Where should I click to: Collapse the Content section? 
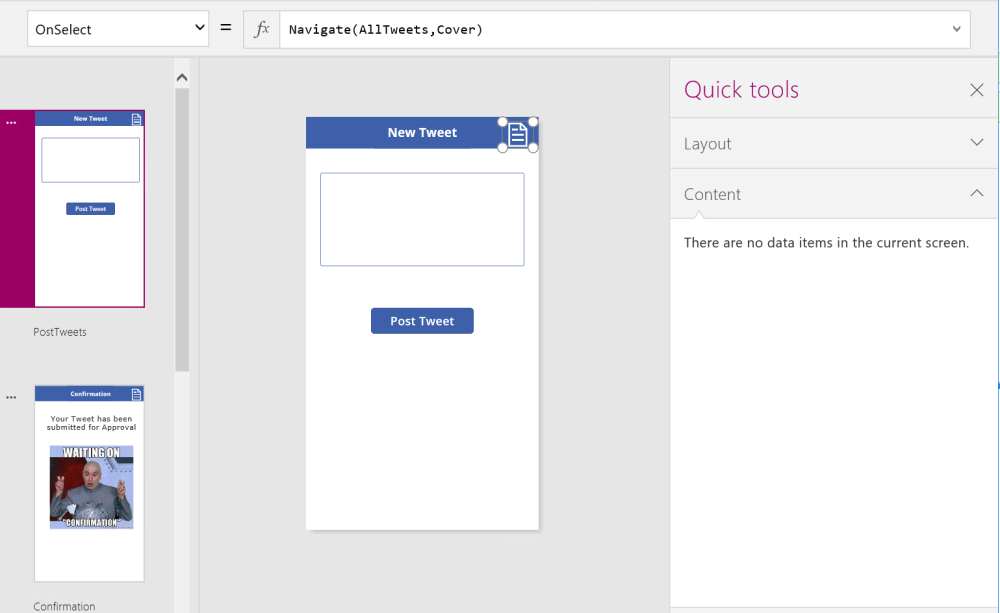(x=977, y=194)
